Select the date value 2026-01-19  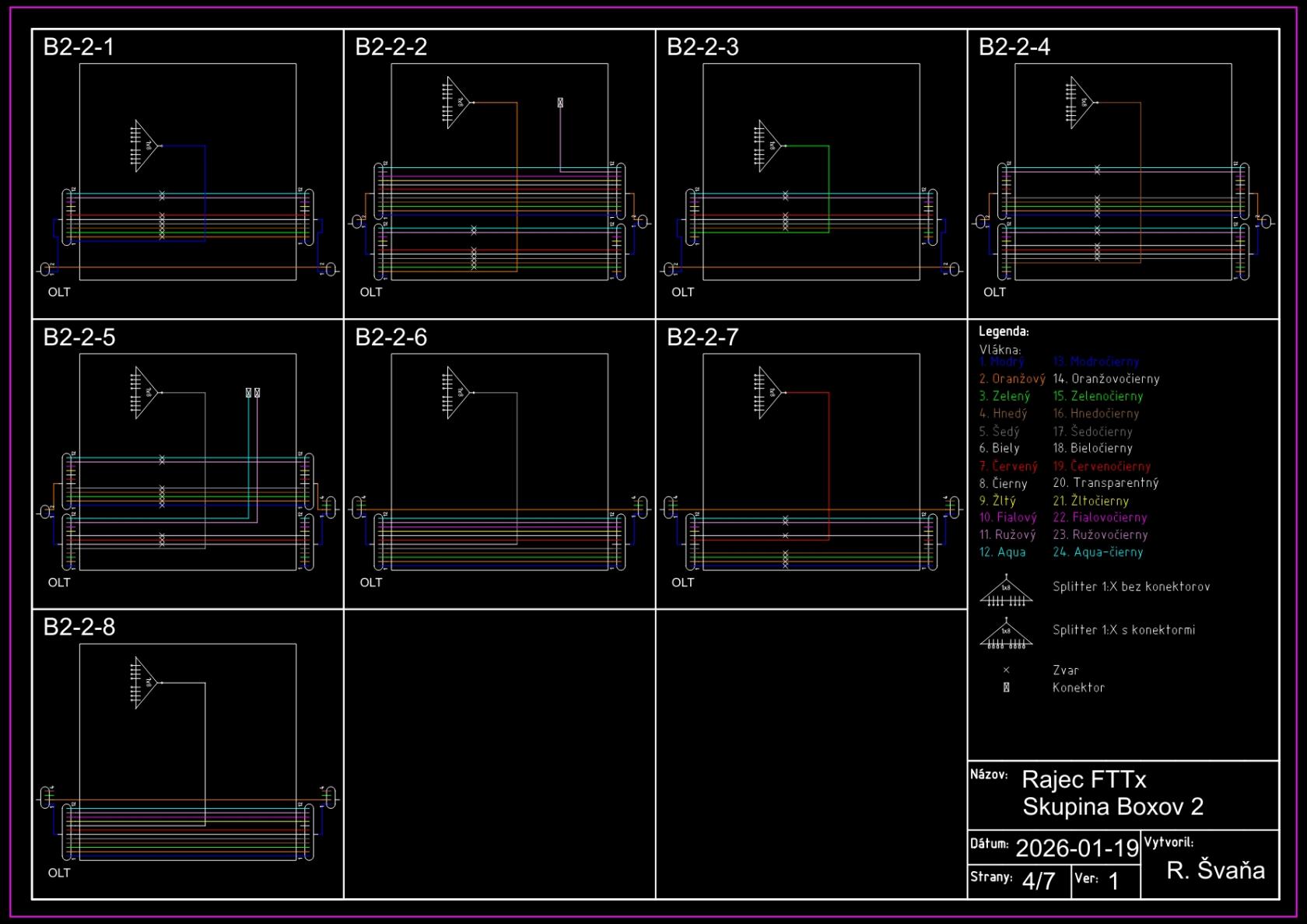click(x=1077, y=848)
